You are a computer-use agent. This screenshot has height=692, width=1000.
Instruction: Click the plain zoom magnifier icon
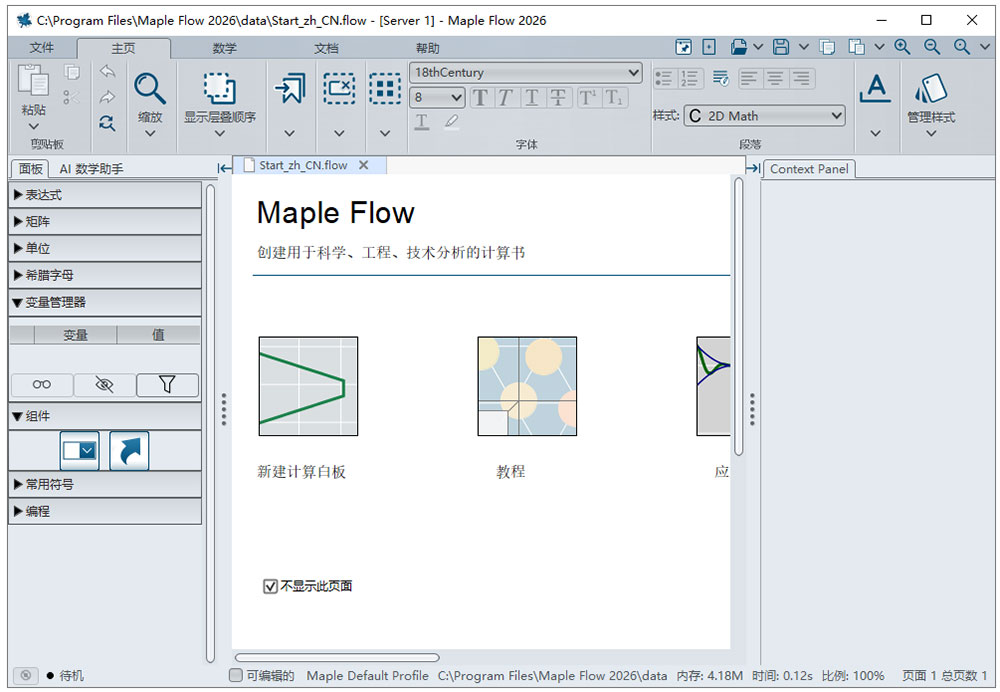tap(962, 47)
